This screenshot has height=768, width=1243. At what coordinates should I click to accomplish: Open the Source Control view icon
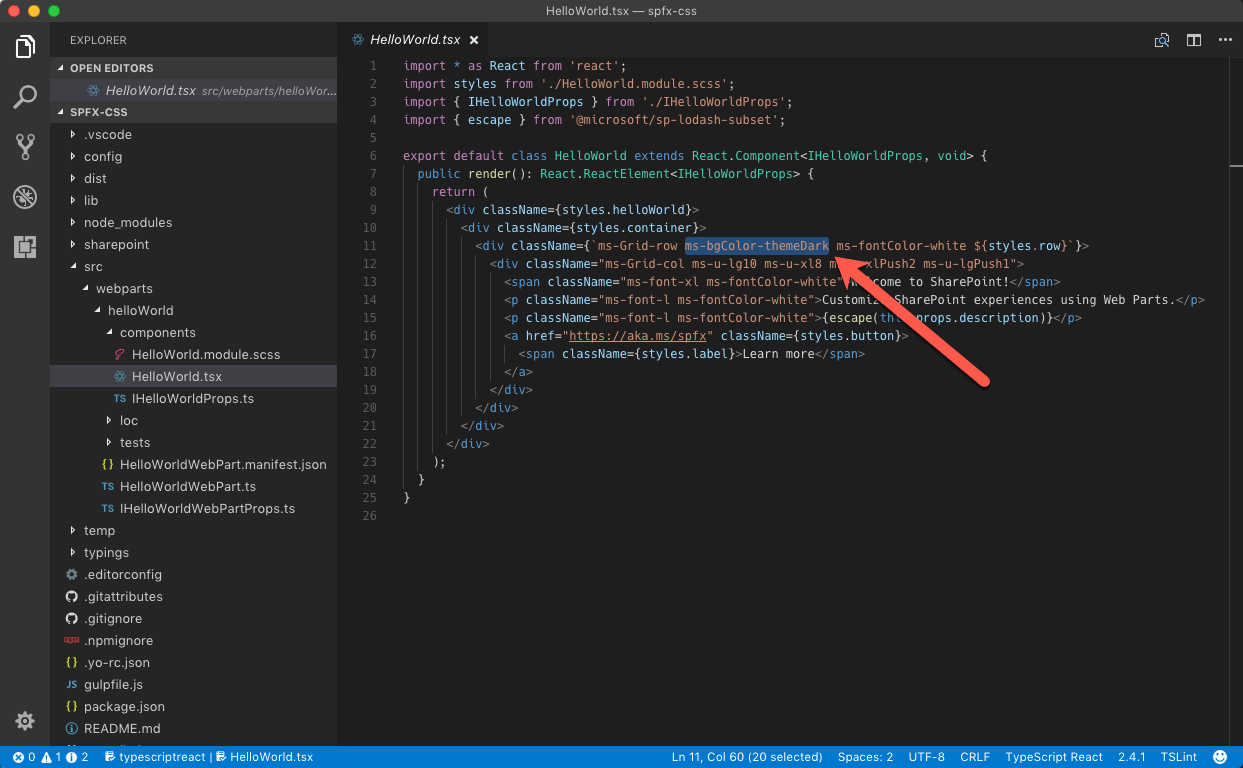[x=24, y=146]
